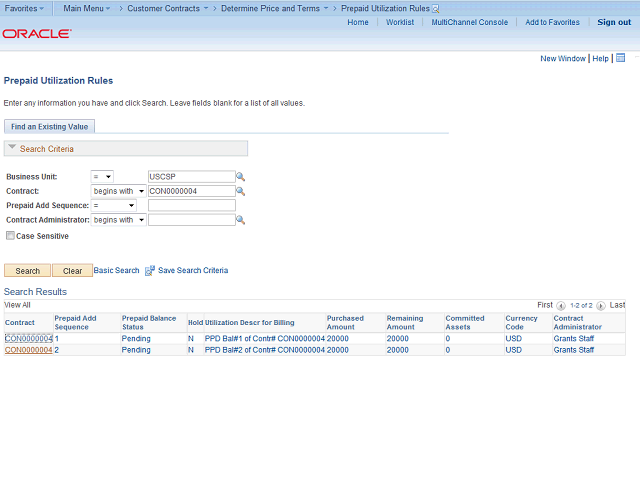
Task: Sort by Prepaid Balance Status column header
Action: tap(149, 322)
